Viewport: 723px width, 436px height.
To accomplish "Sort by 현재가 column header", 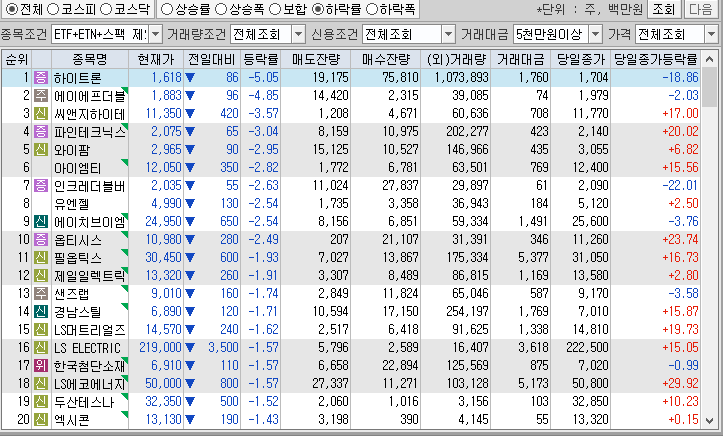I will 156,59.
